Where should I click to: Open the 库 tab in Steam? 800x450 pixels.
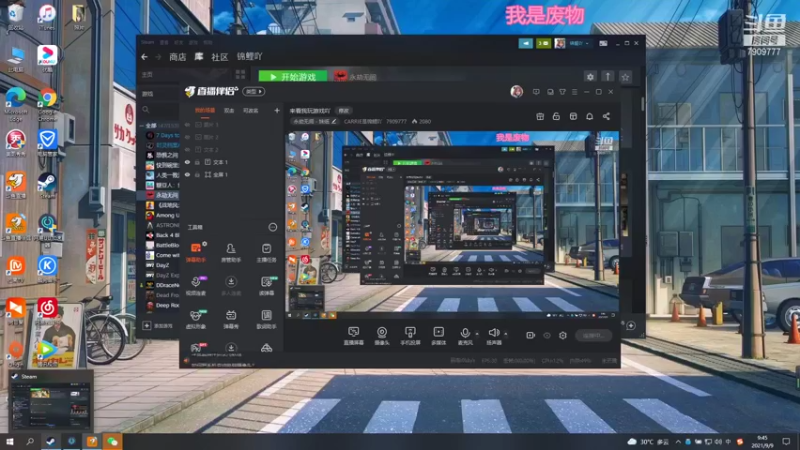(x=199, y=57)
